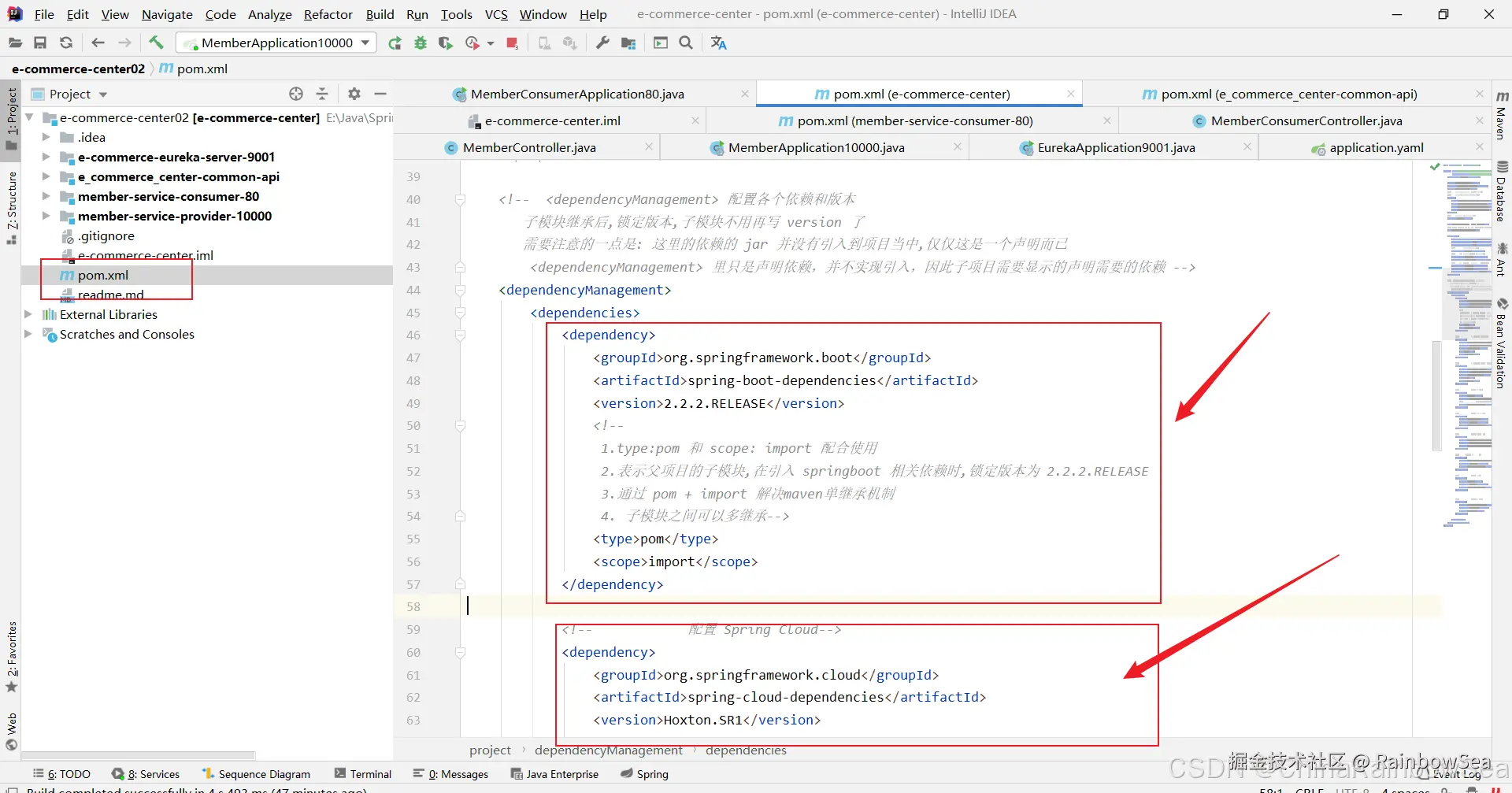This screenshot has width=1512, height=793.
Task: Expand the profiler options dropdown arrow
Action: [491, 43]
